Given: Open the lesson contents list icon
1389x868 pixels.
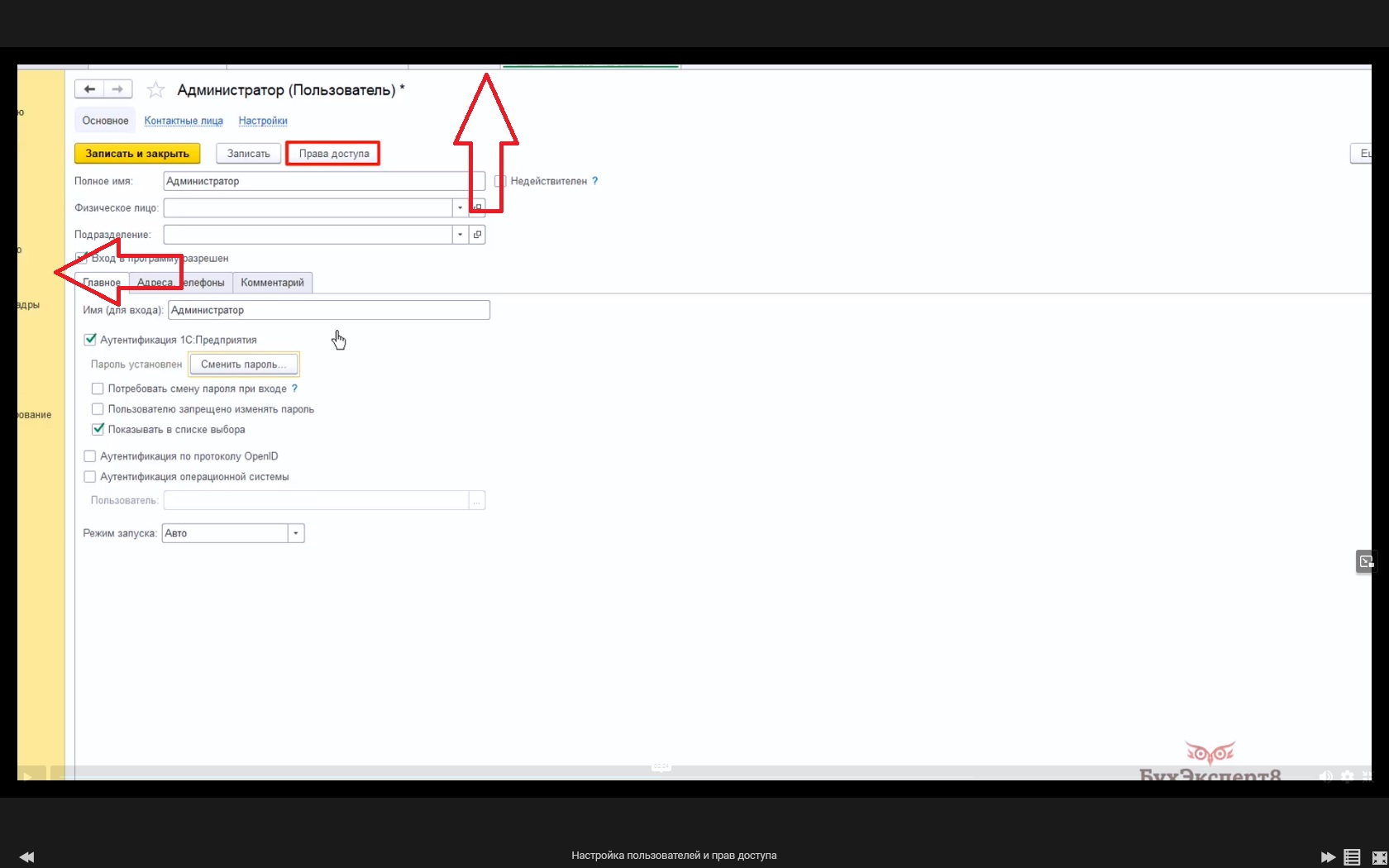Looking at the screenshot, I should [x=1352, y=856].
